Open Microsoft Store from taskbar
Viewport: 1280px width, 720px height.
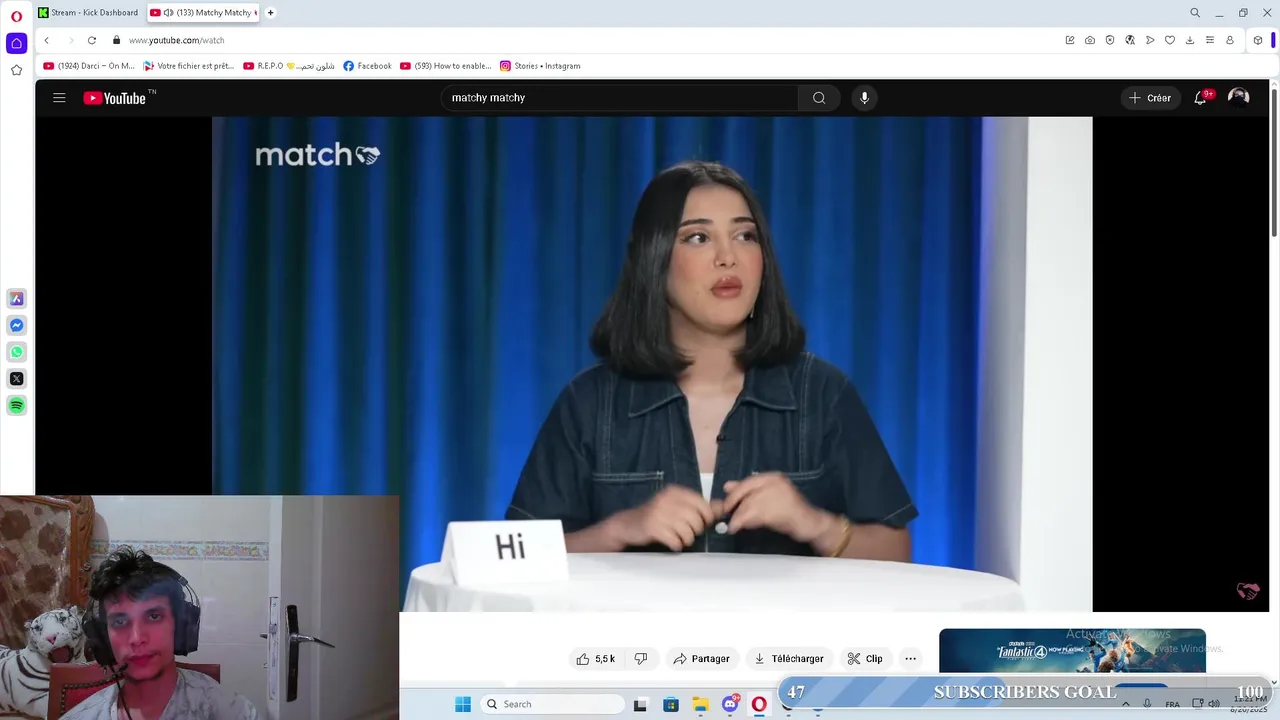[671, 704]
